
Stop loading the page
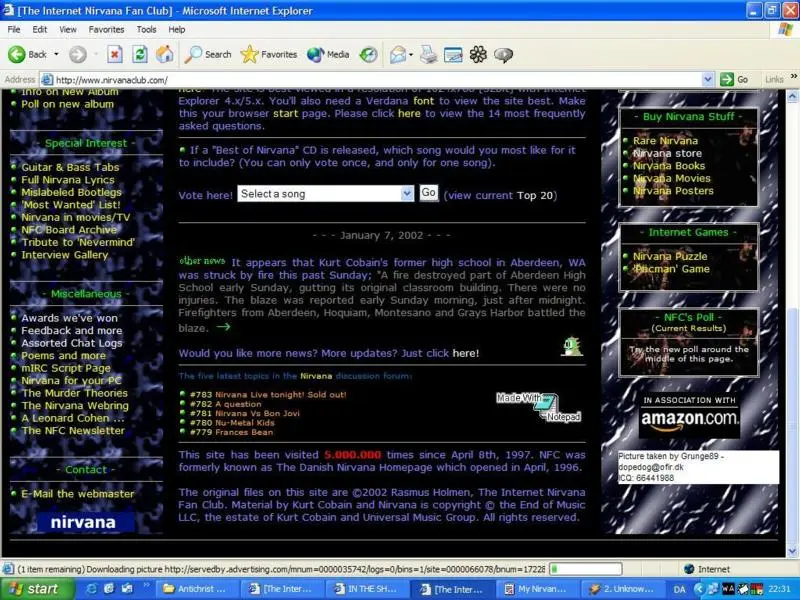coord(115,54)
